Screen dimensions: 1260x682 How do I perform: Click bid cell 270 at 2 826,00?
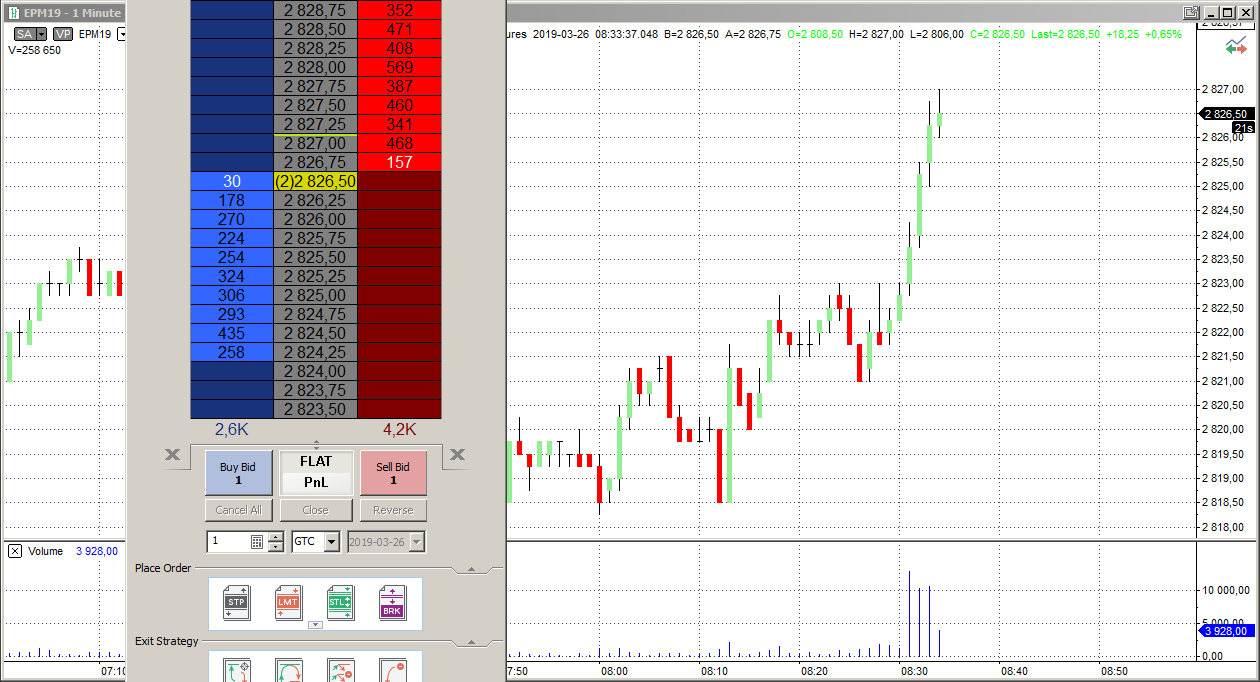tap(232, 219)
